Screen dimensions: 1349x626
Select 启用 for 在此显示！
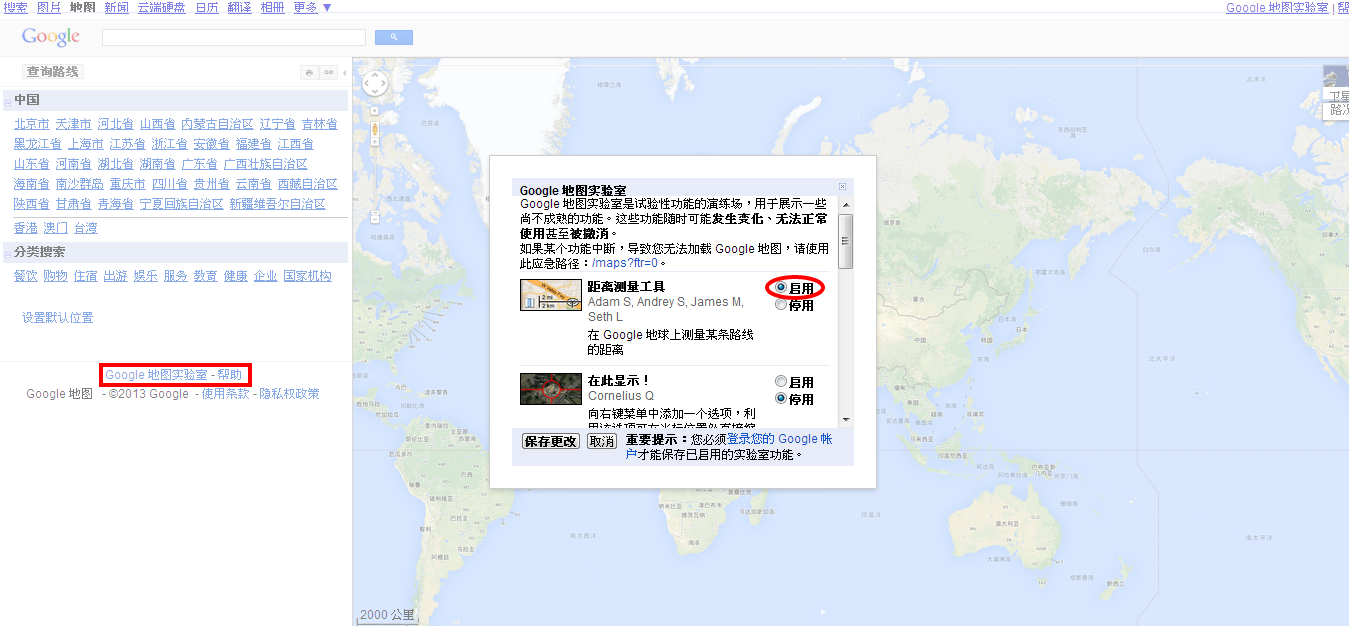point(781,382)
